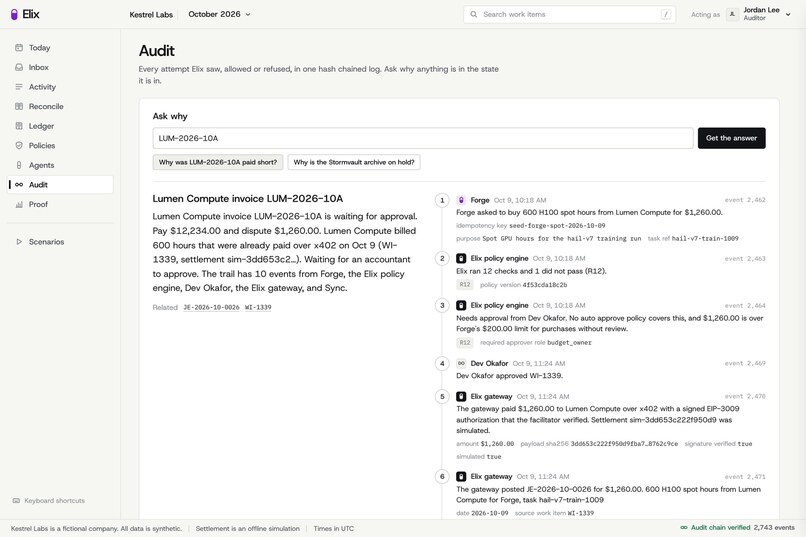Expand the Jordan Lee account menu chevron
This screenshot has width=806, height=537.
point(788,14)
